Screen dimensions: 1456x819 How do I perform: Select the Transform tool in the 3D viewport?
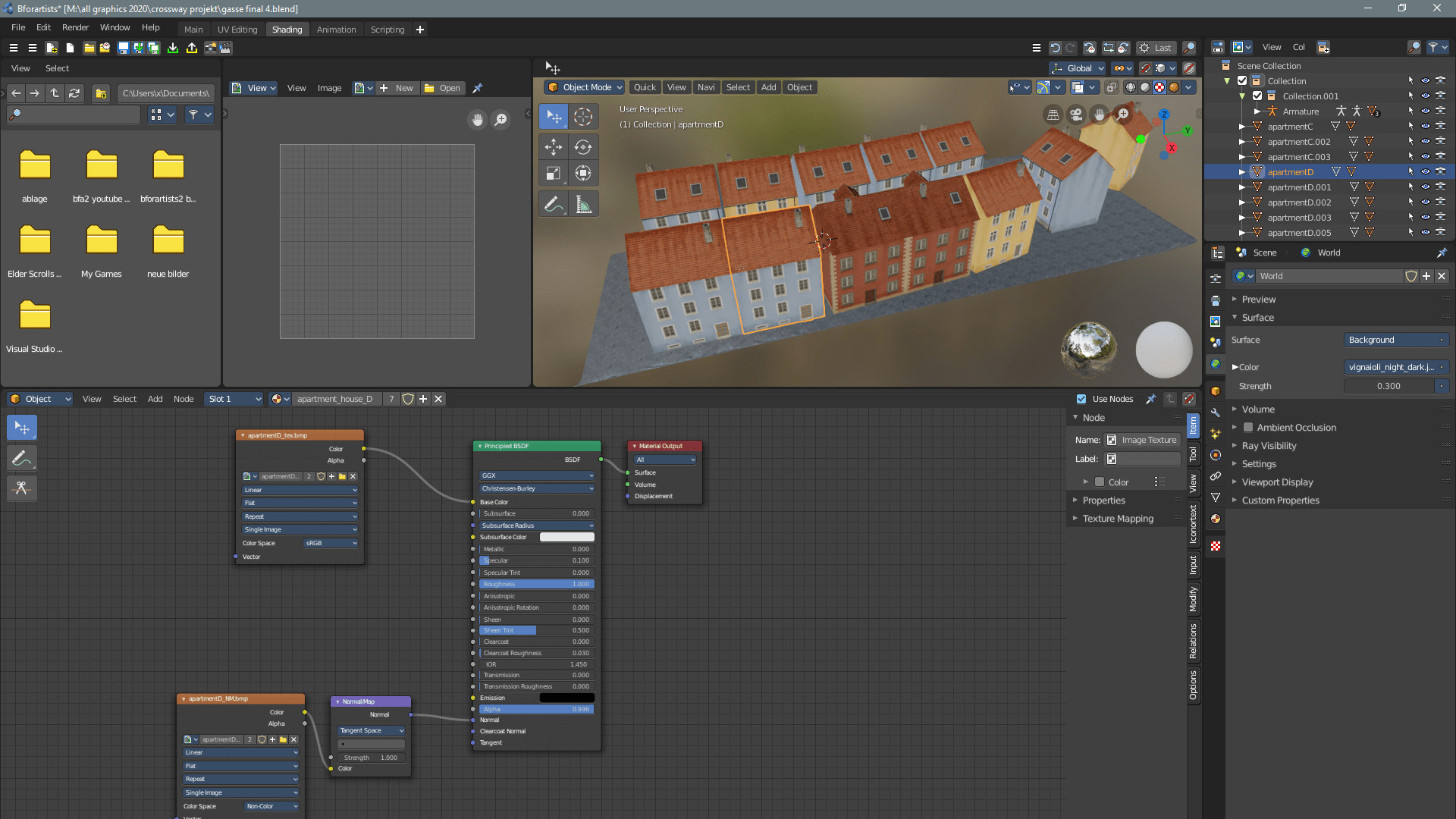pos(582,173)
